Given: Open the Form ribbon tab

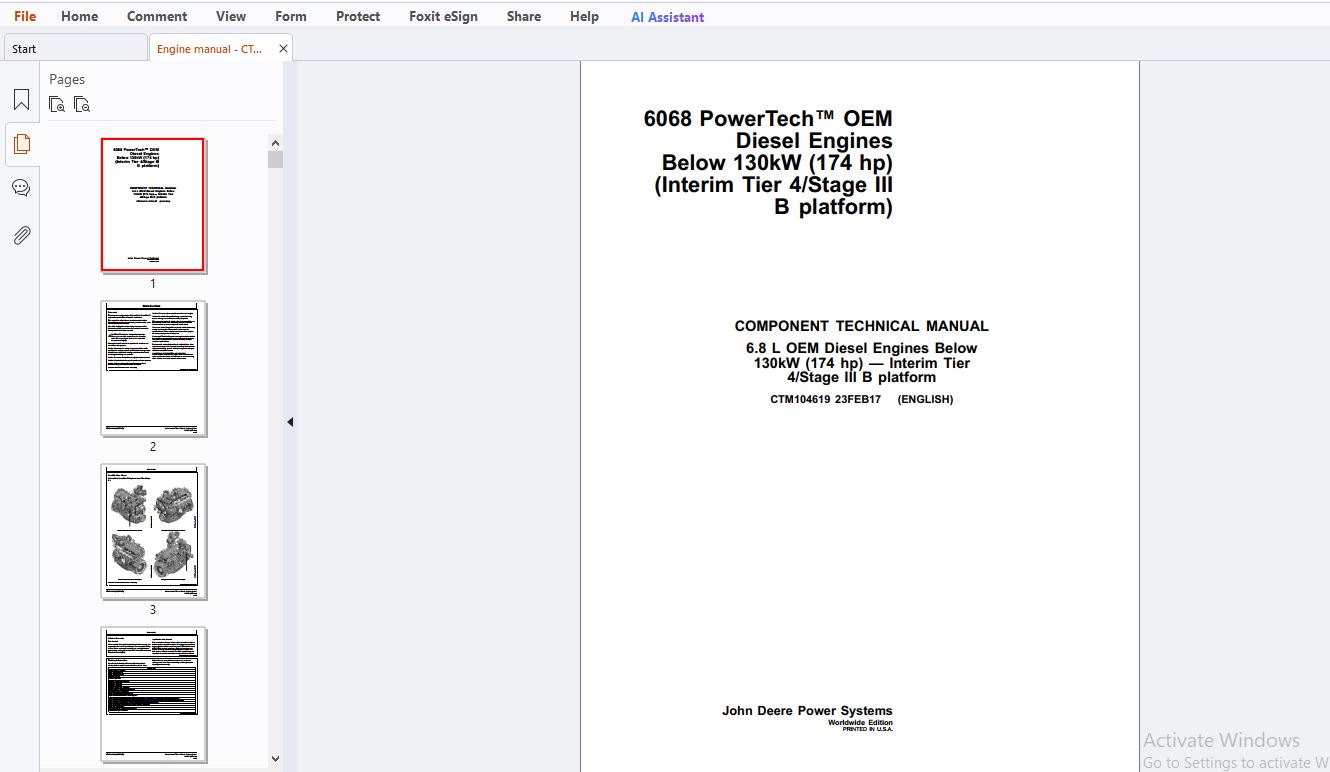Looking at the screenshot, I should [x=291, y=16].
